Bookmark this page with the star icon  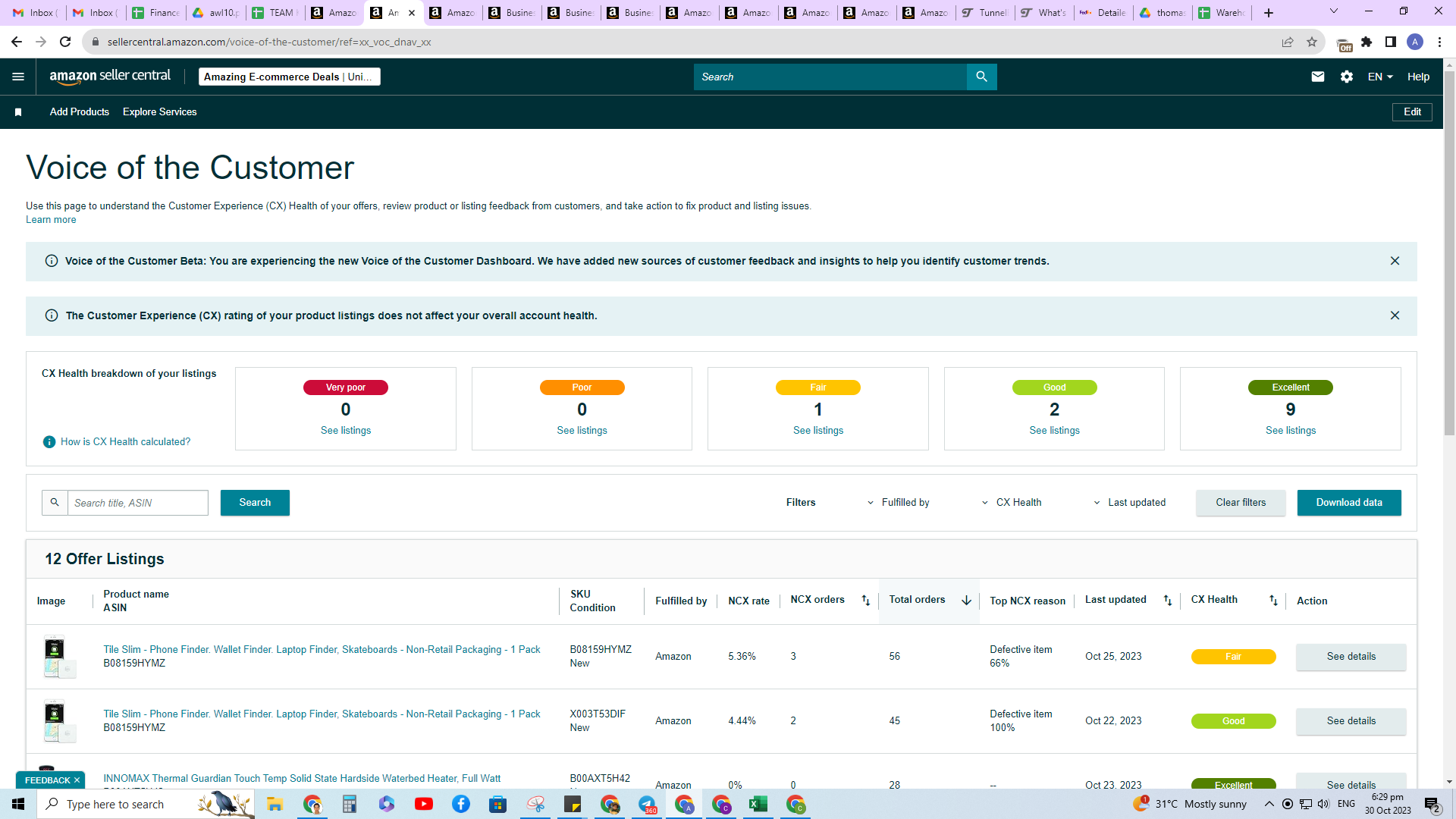coord(1312,42)
